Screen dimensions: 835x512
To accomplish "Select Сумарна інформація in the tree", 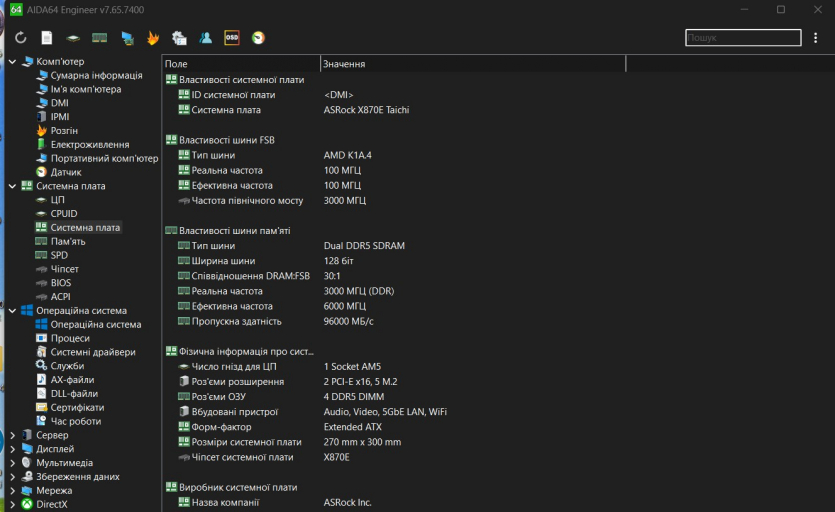I will 96,76.
